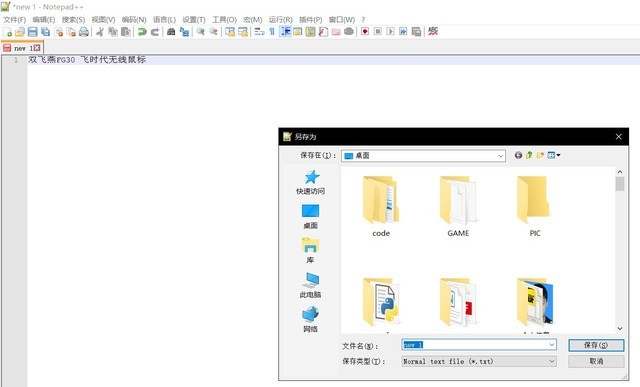Click the text line 双飞燕FG30 in editor
Viewport: 640px width, 387px height.
[87, 60]
